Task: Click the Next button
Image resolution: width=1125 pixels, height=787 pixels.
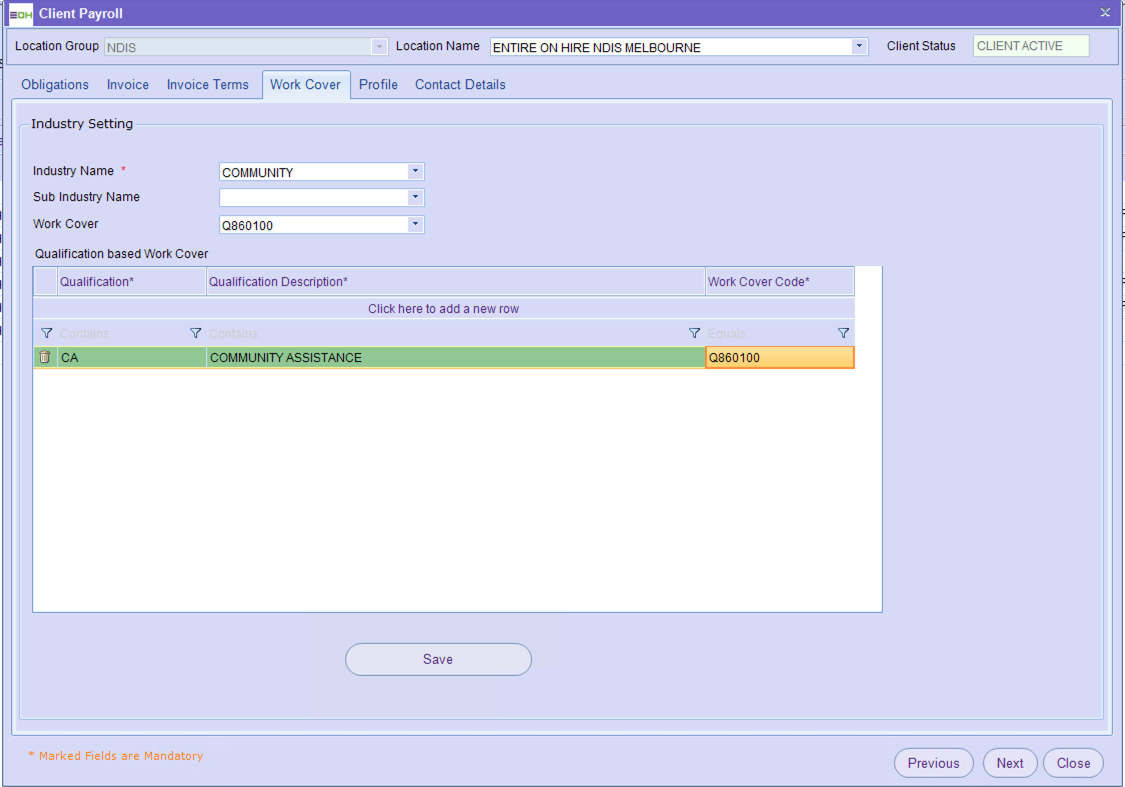Action: (x=1010, y=763)
